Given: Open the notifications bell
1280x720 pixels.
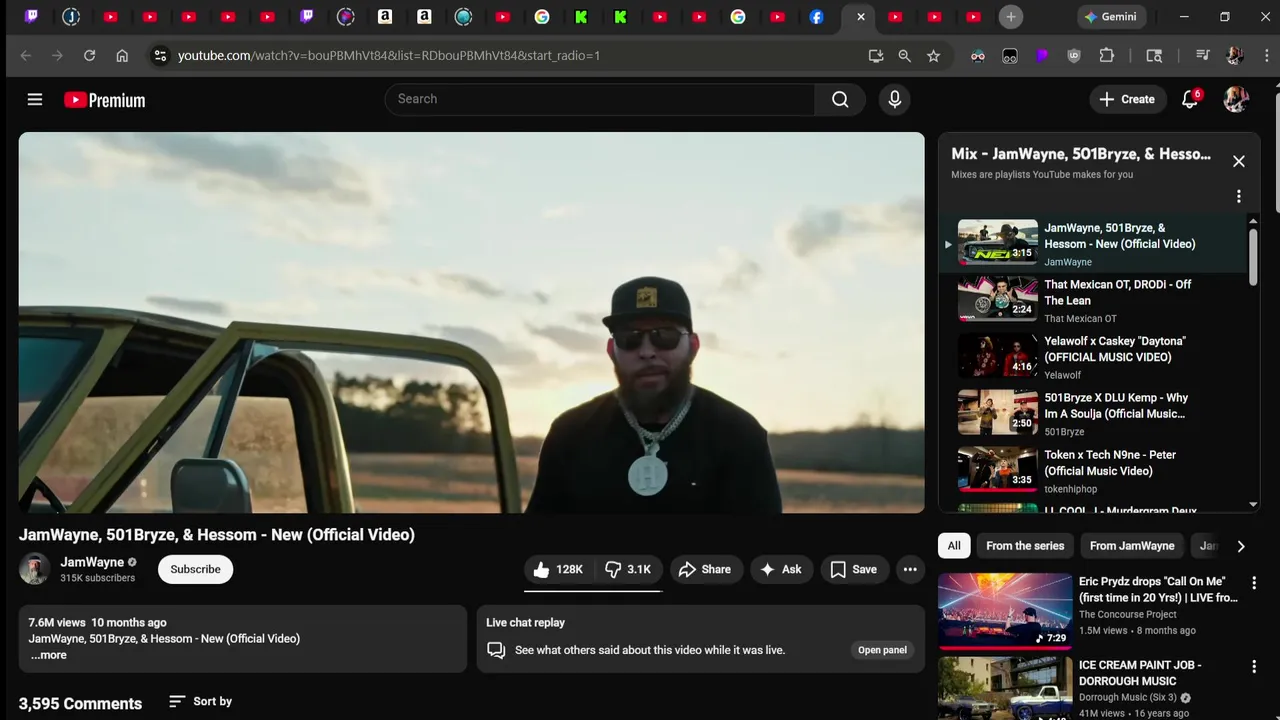Looking at the screenshot, I should (x=1190, y=99).
